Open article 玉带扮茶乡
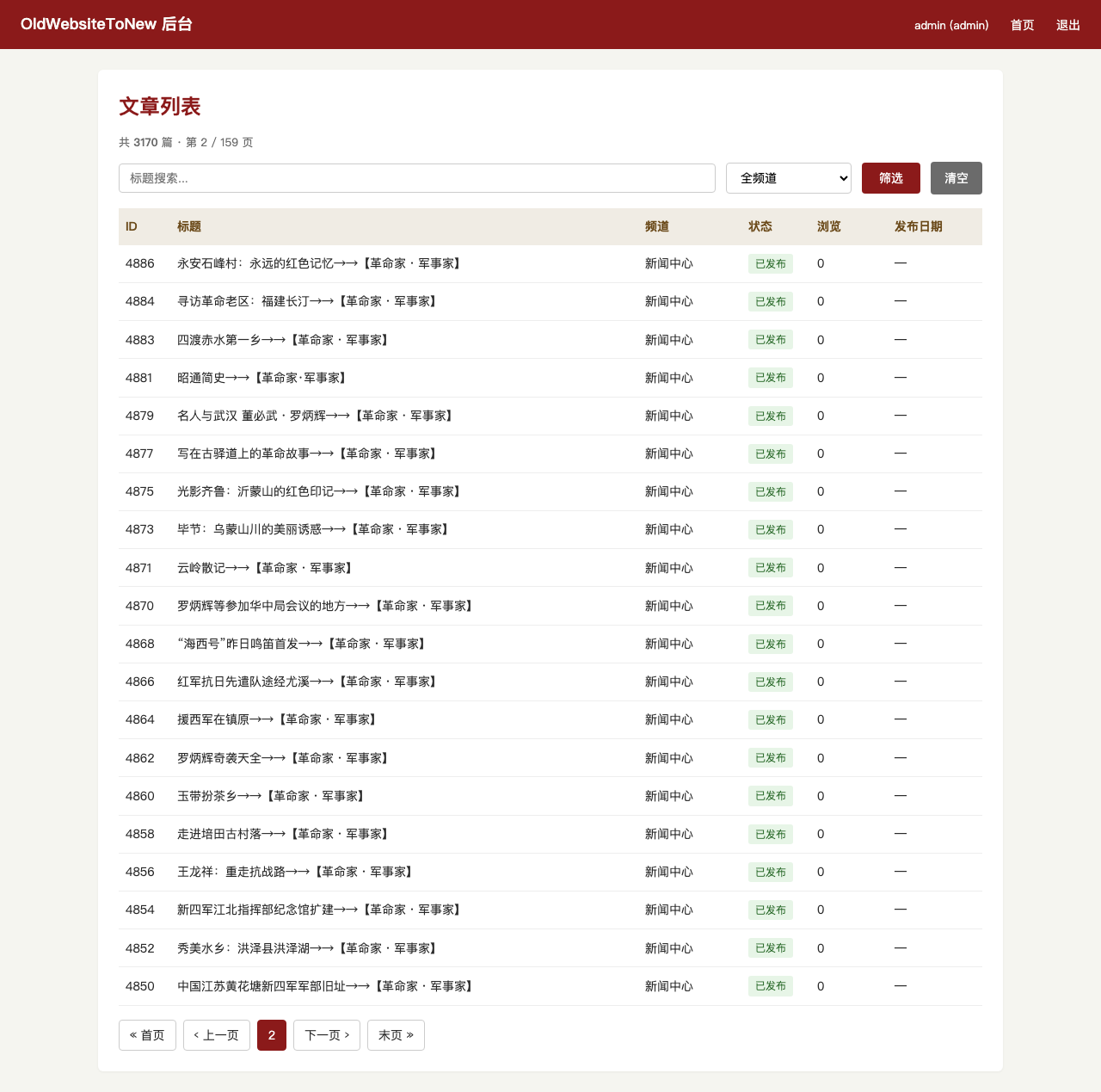The height and width of the screenshot is (1092, 1101). point(273,796)
